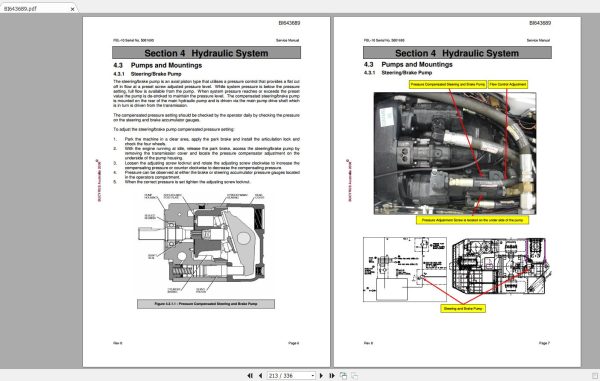Click the B9643689 header on the right page
600x381 pixels.
(x=540, y=23)
